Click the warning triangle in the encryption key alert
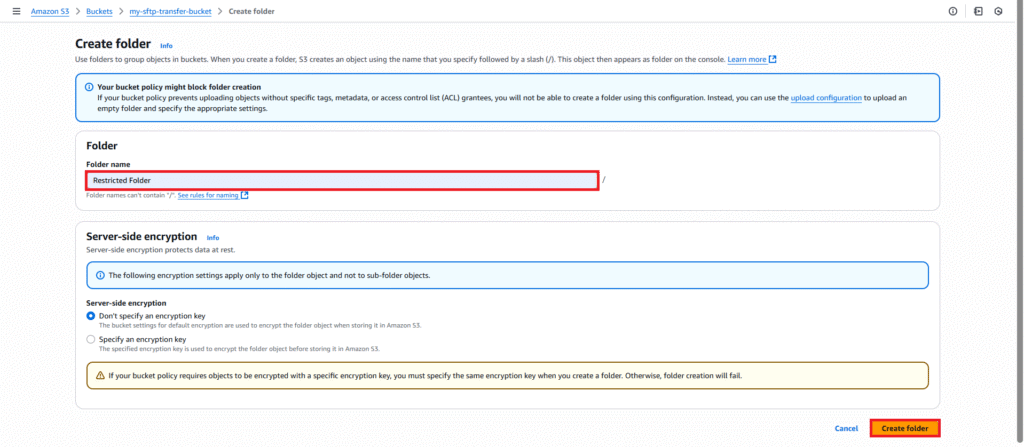 (x=100, y=376)
